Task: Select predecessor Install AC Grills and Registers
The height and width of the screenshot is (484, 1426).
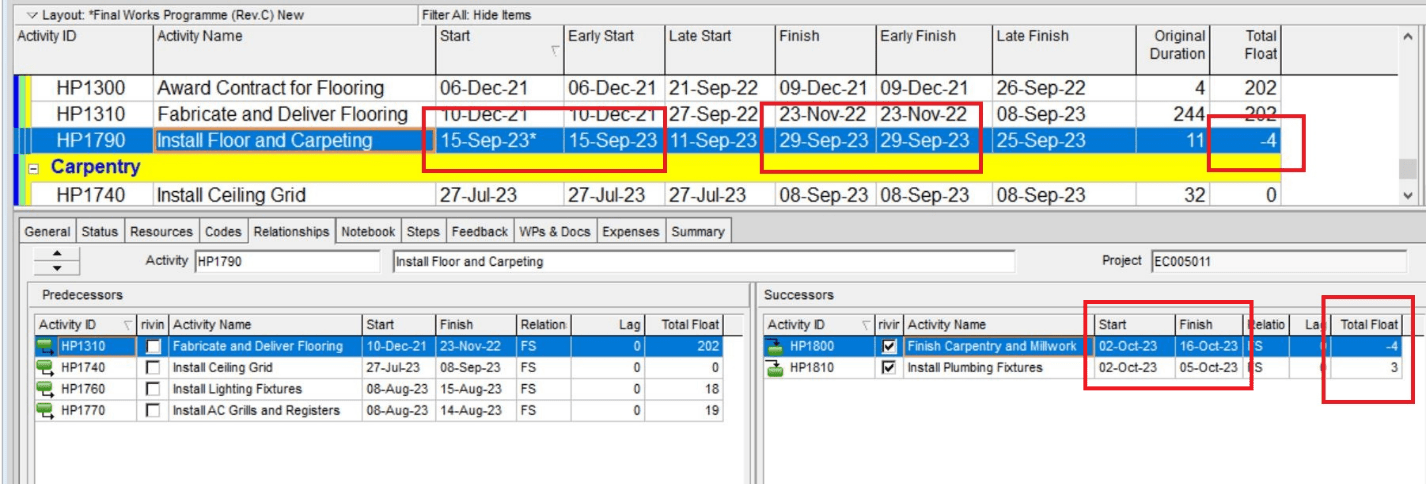Action: tap(378, 410)
